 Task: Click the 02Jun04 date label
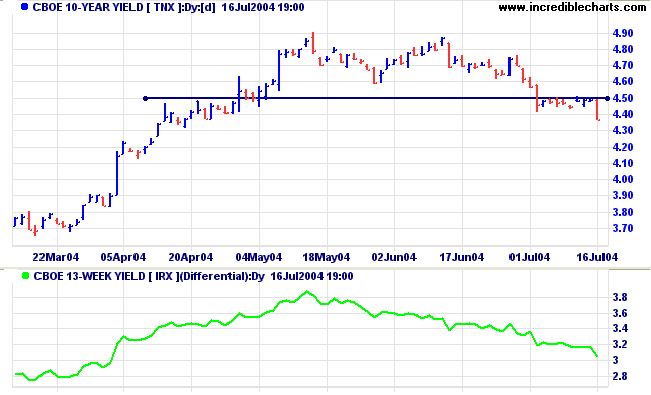pyautogui.click(x=394, y=258)
